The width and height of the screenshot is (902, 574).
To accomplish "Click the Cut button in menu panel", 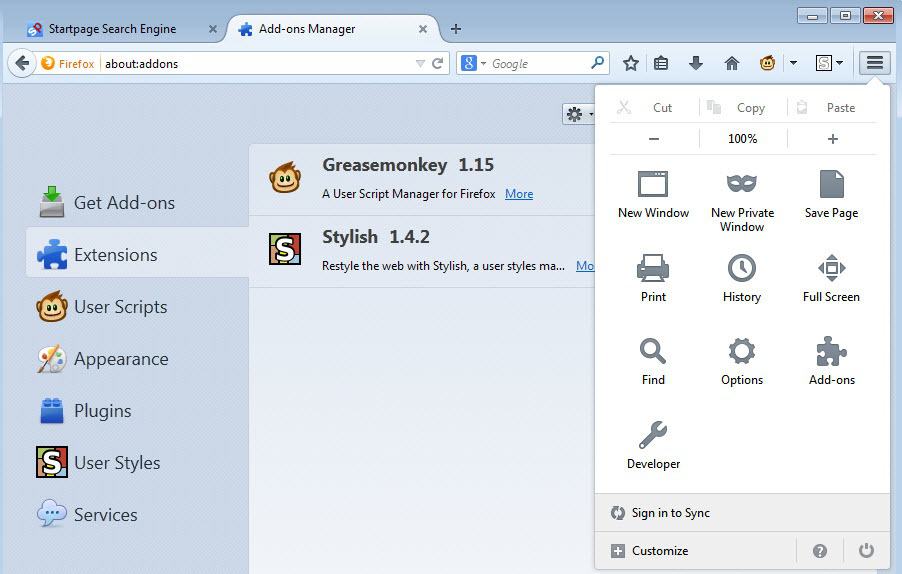I will click(653, 108).
